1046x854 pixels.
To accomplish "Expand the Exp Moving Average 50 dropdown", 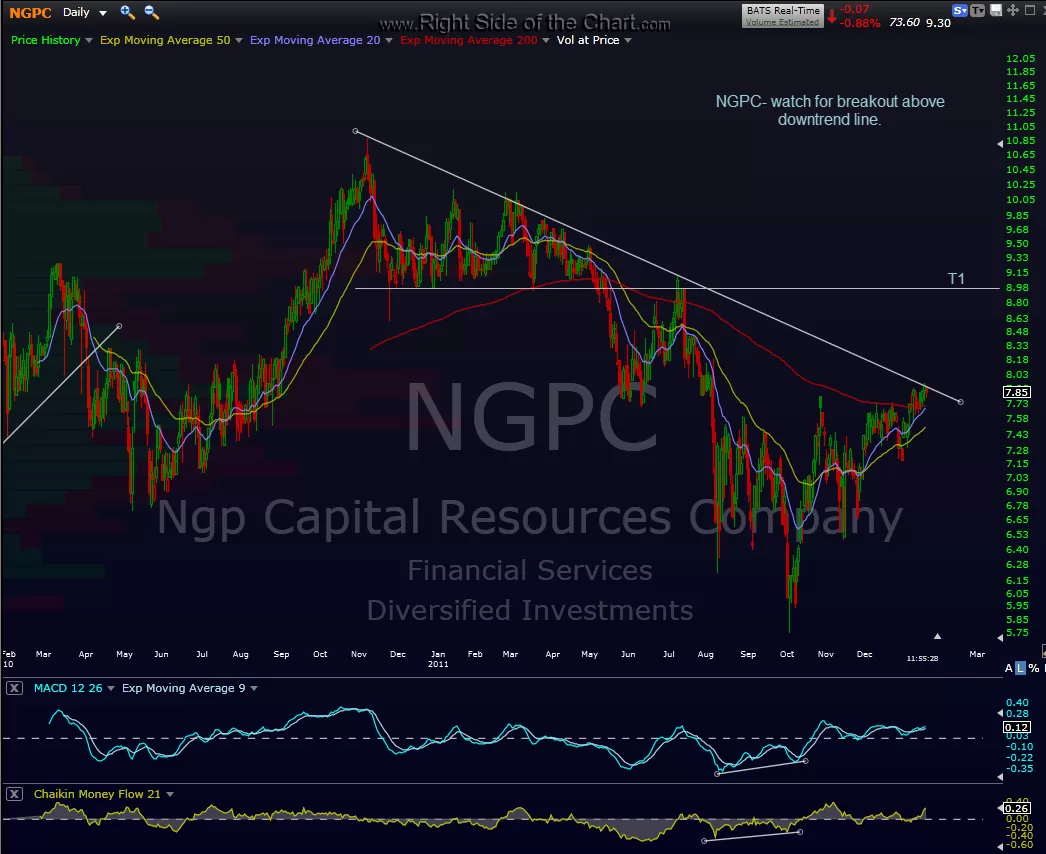I will pyautogui.click(x=239, y=41).
